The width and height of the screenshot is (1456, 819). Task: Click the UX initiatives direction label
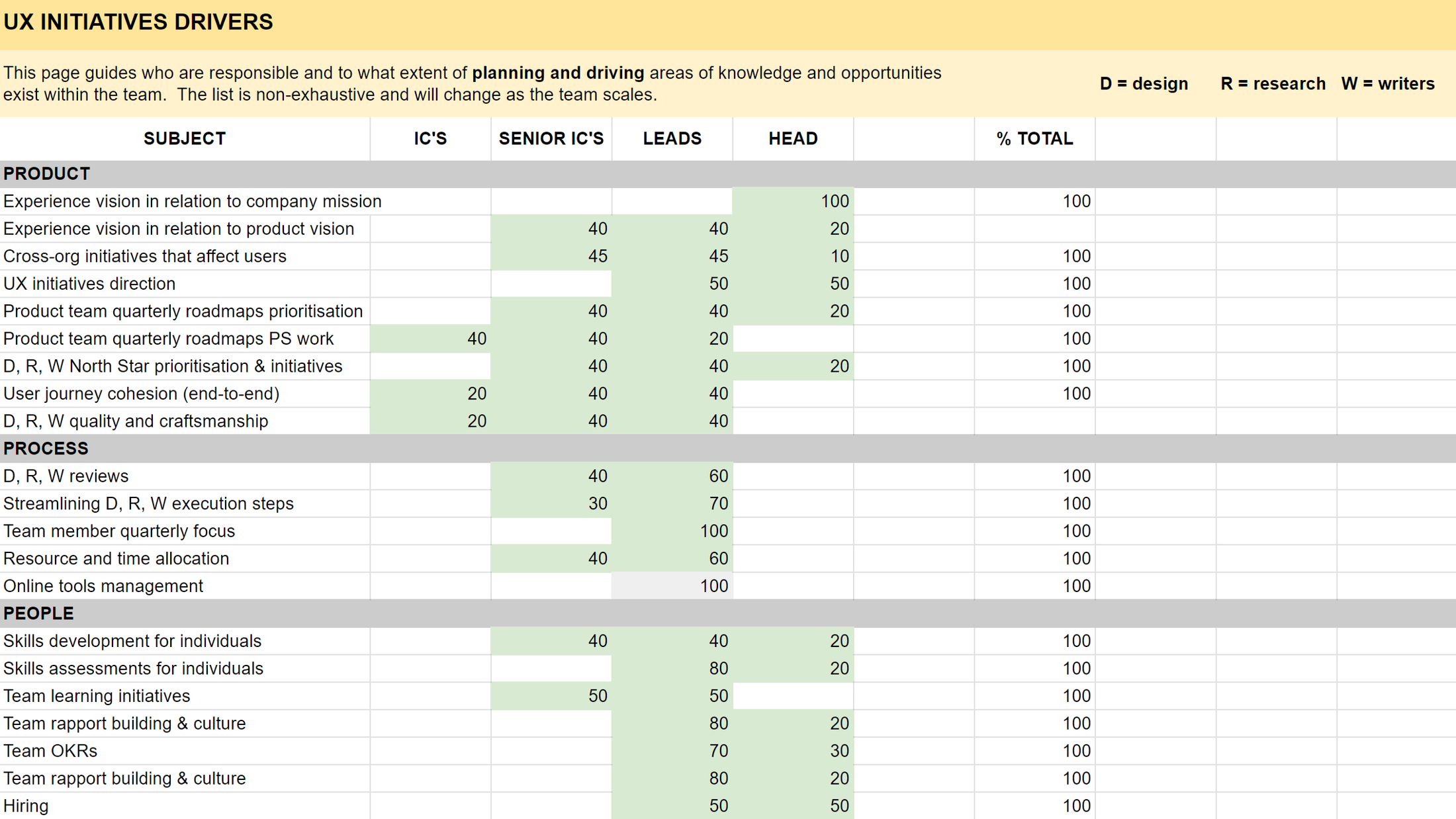click(89, 284)
